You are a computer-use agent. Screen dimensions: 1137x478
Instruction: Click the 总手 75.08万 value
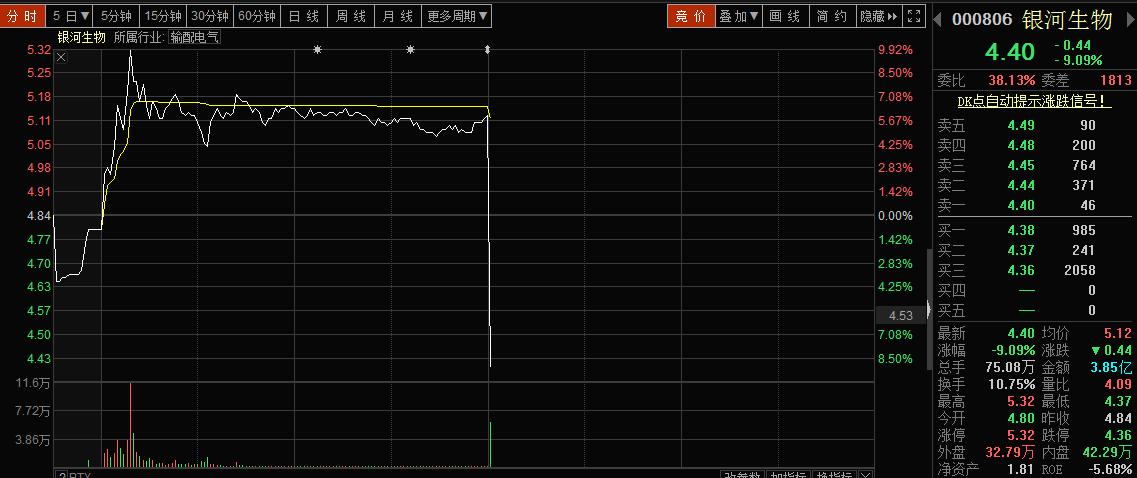(1010, 367)
